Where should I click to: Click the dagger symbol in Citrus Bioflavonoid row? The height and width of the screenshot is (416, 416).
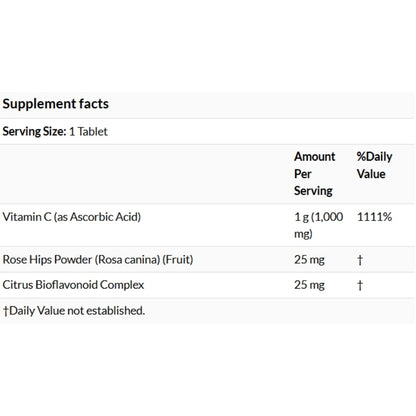pyautogui.click(x=360, y=285)
